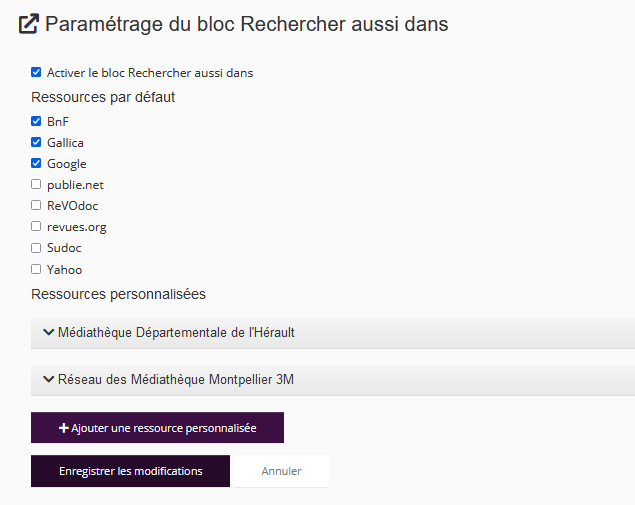Click the external link icon beside the title
The width and height of the screenshot is (635, 505).
coord(29,25)
